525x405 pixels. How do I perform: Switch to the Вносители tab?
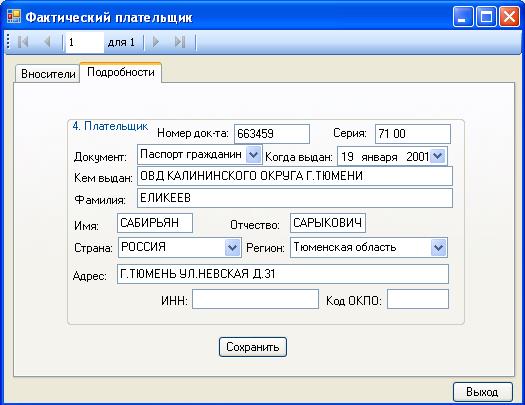pos(48,74)
